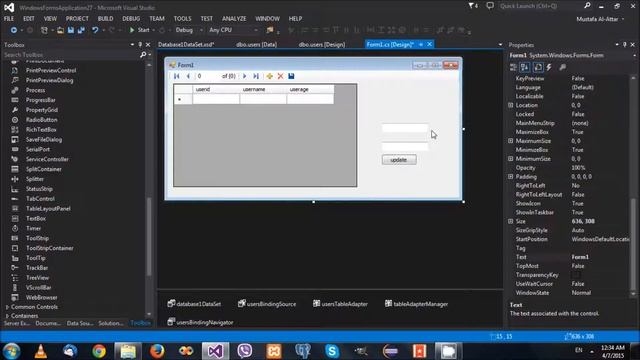Expand the Location property
Image resolution: width=640 pixels, height=360 pixels.
511,105
